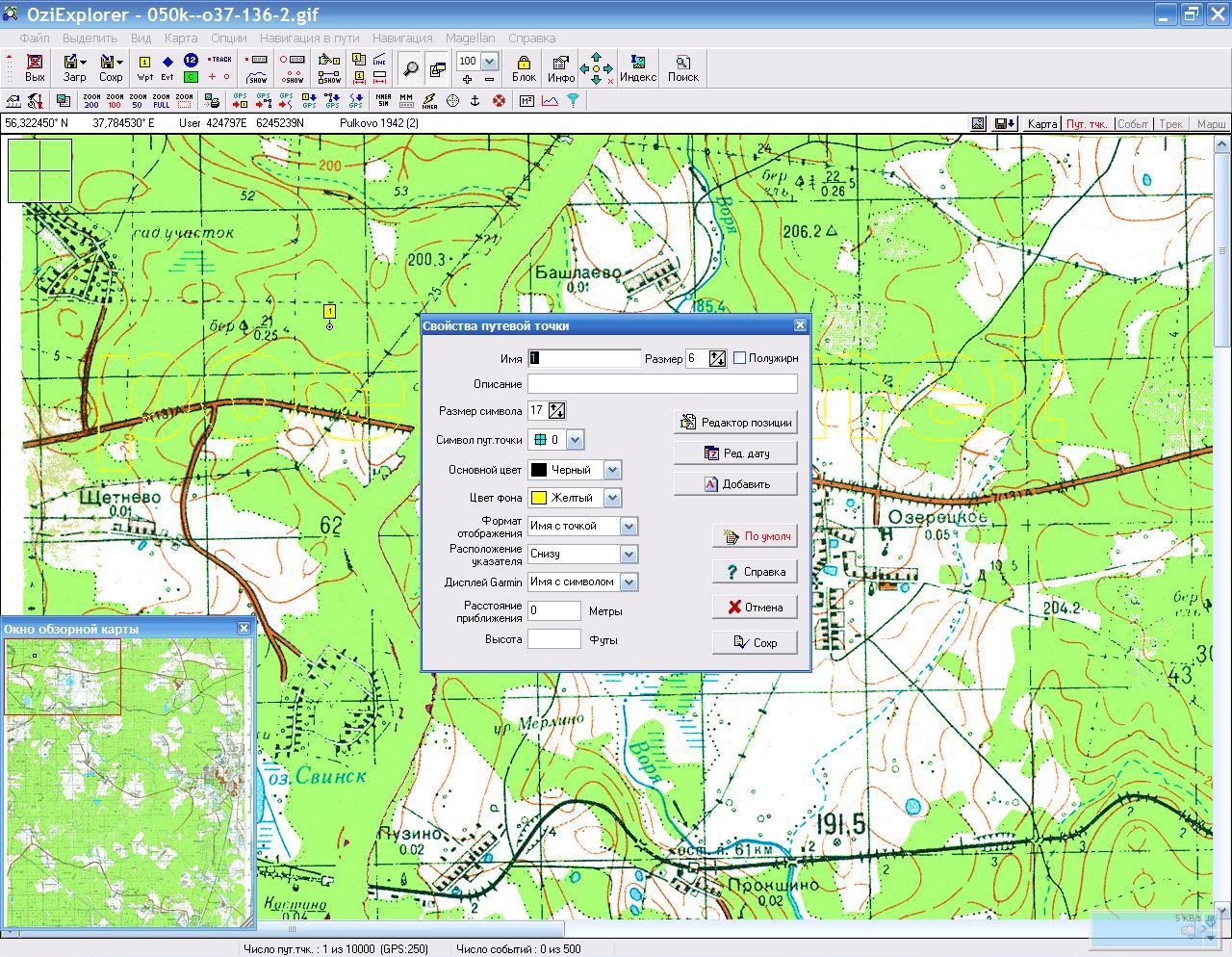Viewport: 1232px width, 957px height.
Task: Open the Опции menu
Action: 228,38
